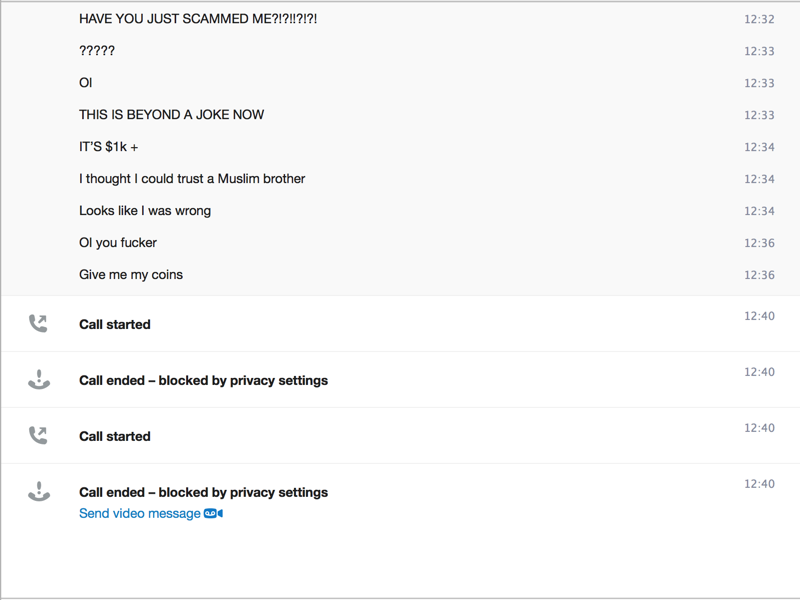The image size is (800, 600).
Task: Click the video camera icon beside Send video message
Action: (213, 514)
